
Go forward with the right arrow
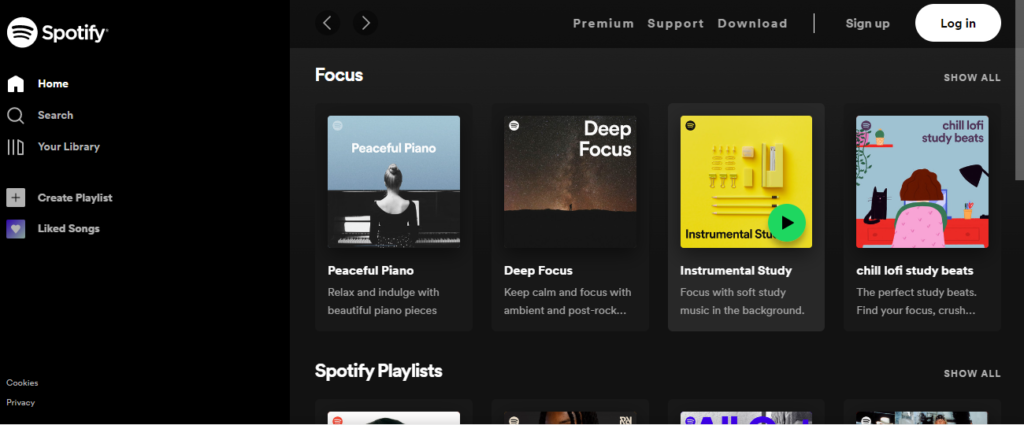[x=365, y=24]
